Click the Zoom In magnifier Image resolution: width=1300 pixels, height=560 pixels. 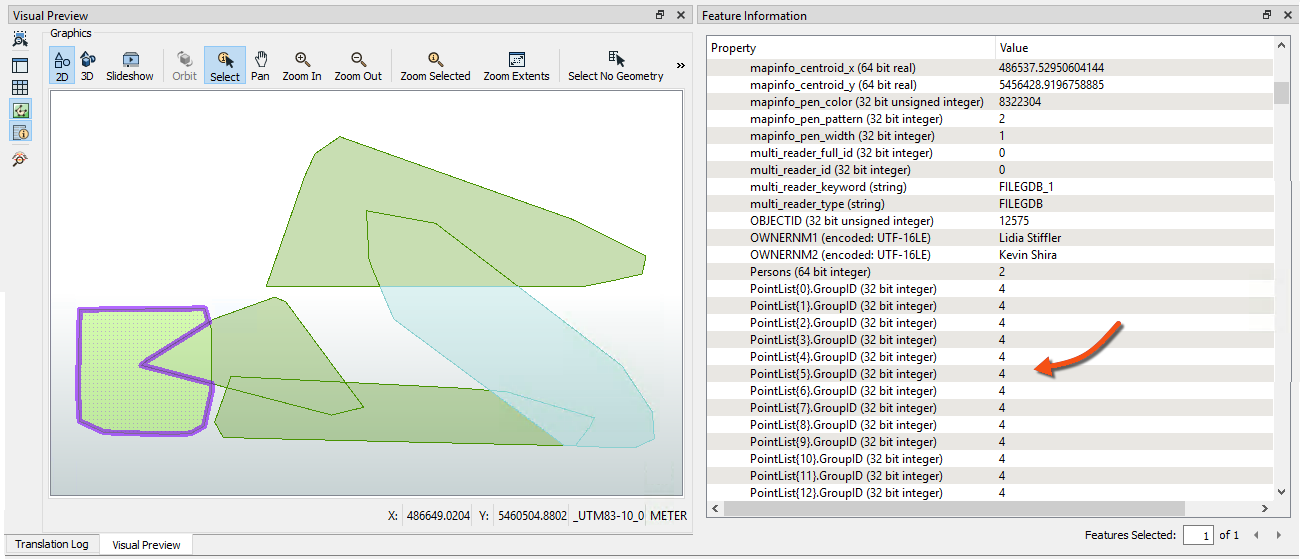(x=302, y=65)
